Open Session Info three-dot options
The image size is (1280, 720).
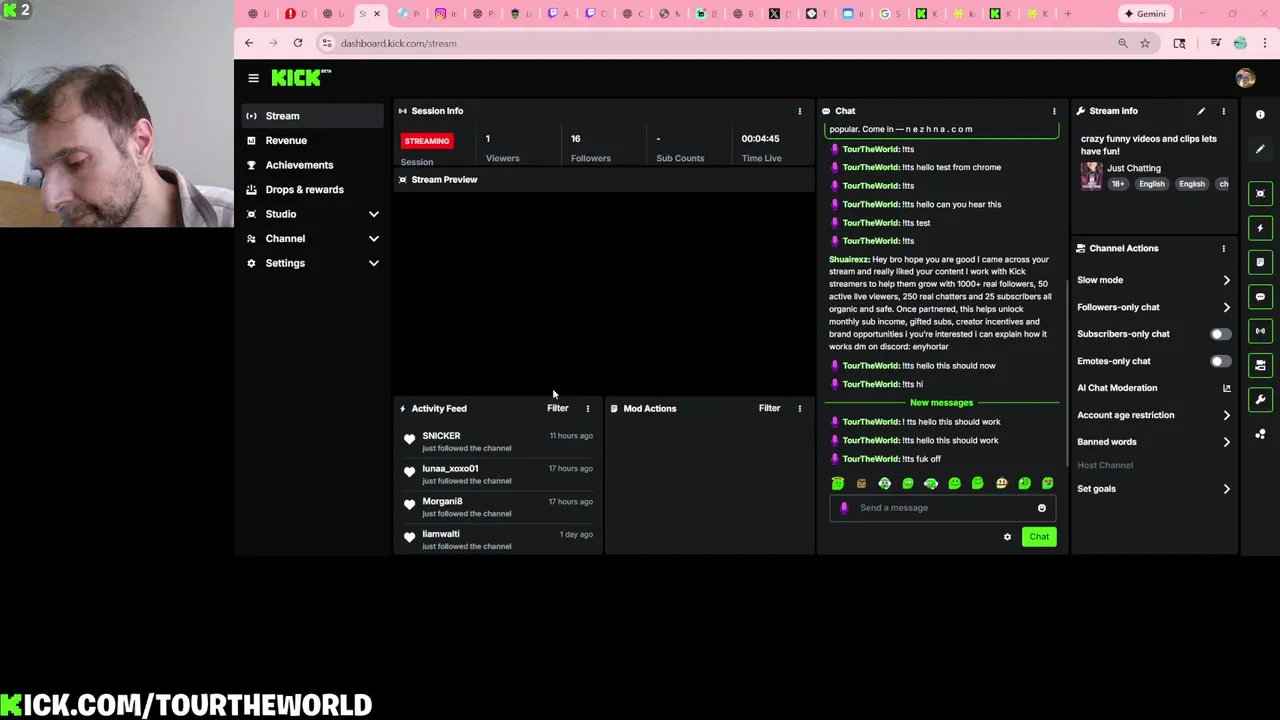pos(799,111)
